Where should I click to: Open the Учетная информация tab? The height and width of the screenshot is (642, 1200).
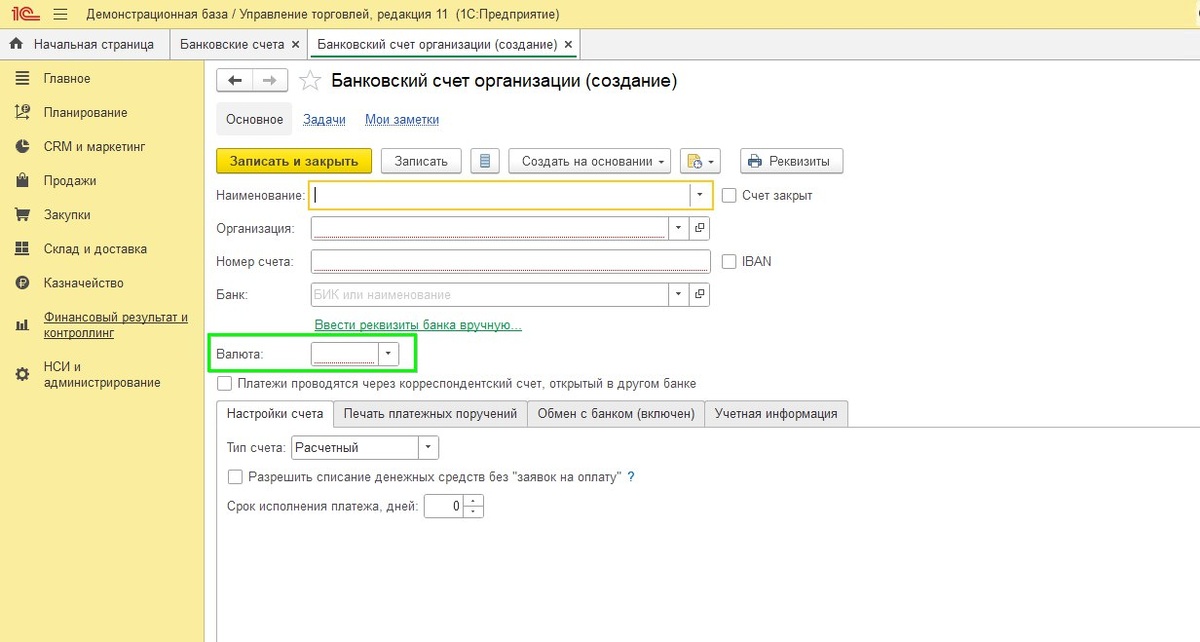click(x=776, y=414)
